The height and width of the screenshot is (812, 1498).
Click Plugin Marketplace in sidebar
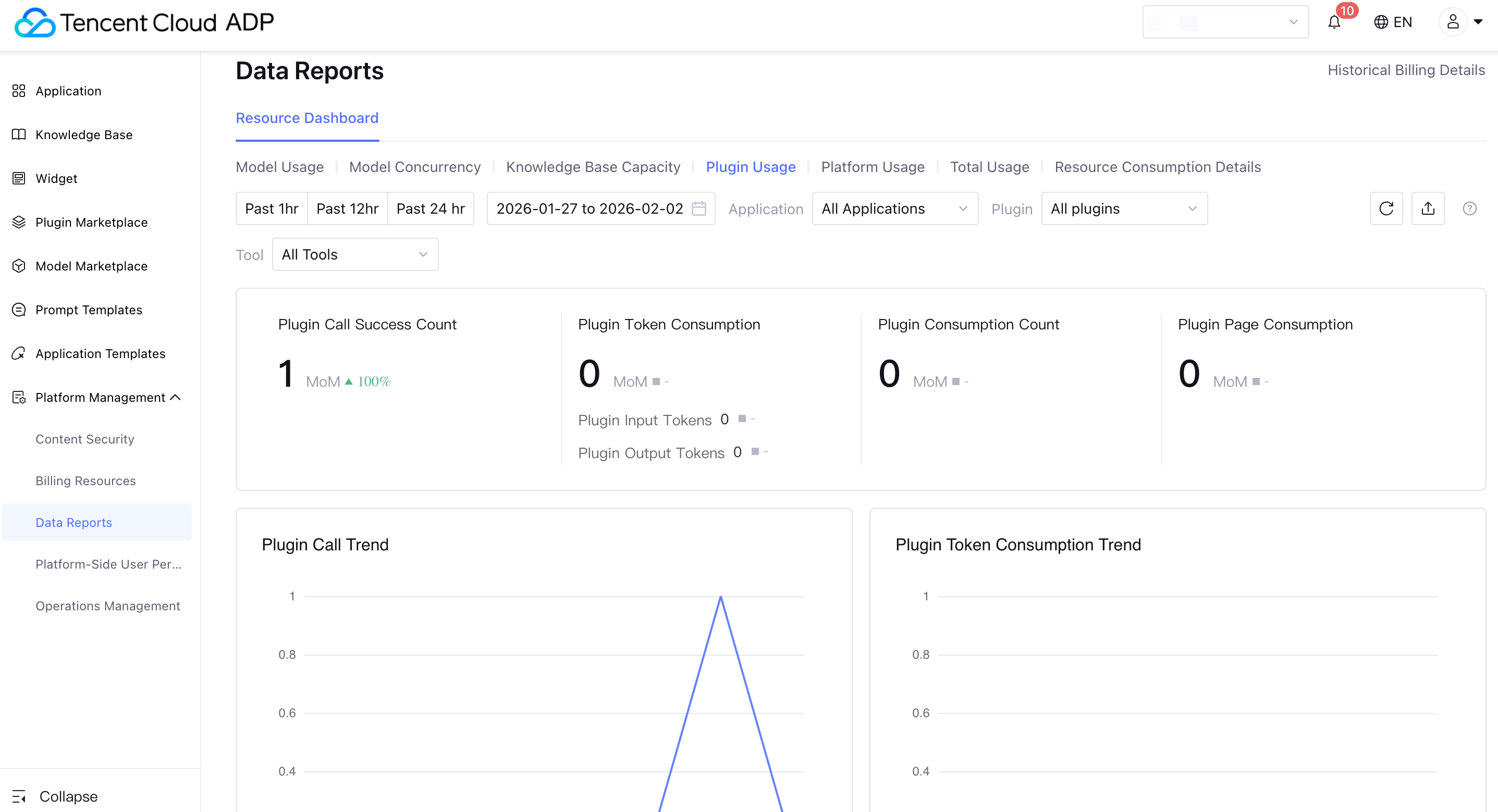coord(91,222)
